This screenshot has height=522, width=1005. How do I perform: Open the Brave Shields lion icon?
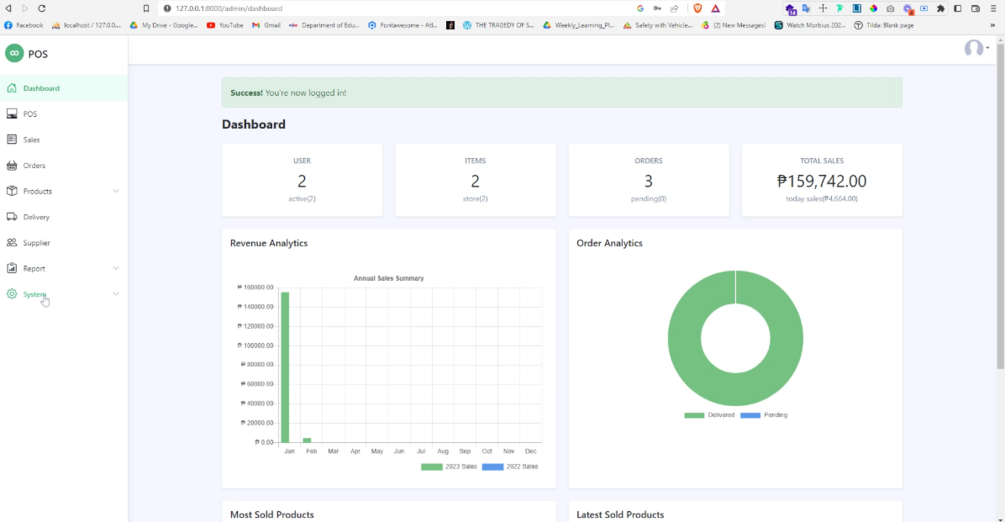[698, 8]
